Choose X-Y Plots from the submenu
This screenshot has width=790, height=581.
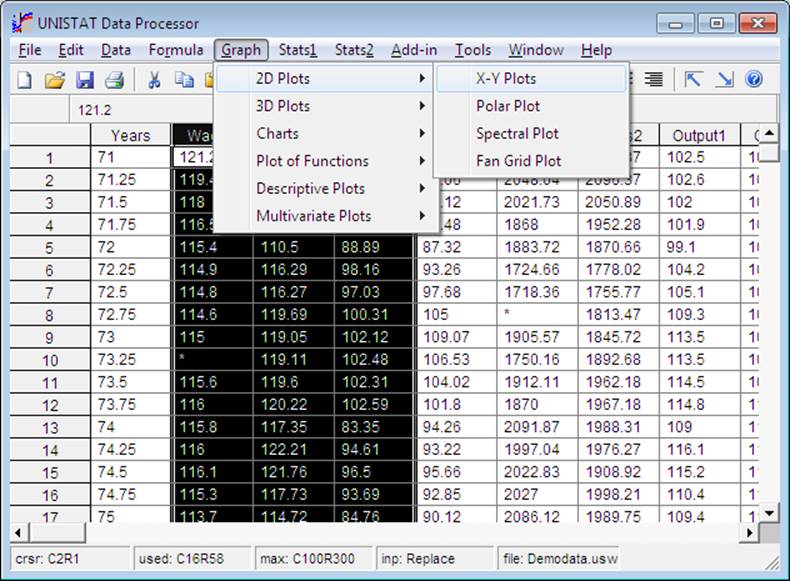coord(532,79)
